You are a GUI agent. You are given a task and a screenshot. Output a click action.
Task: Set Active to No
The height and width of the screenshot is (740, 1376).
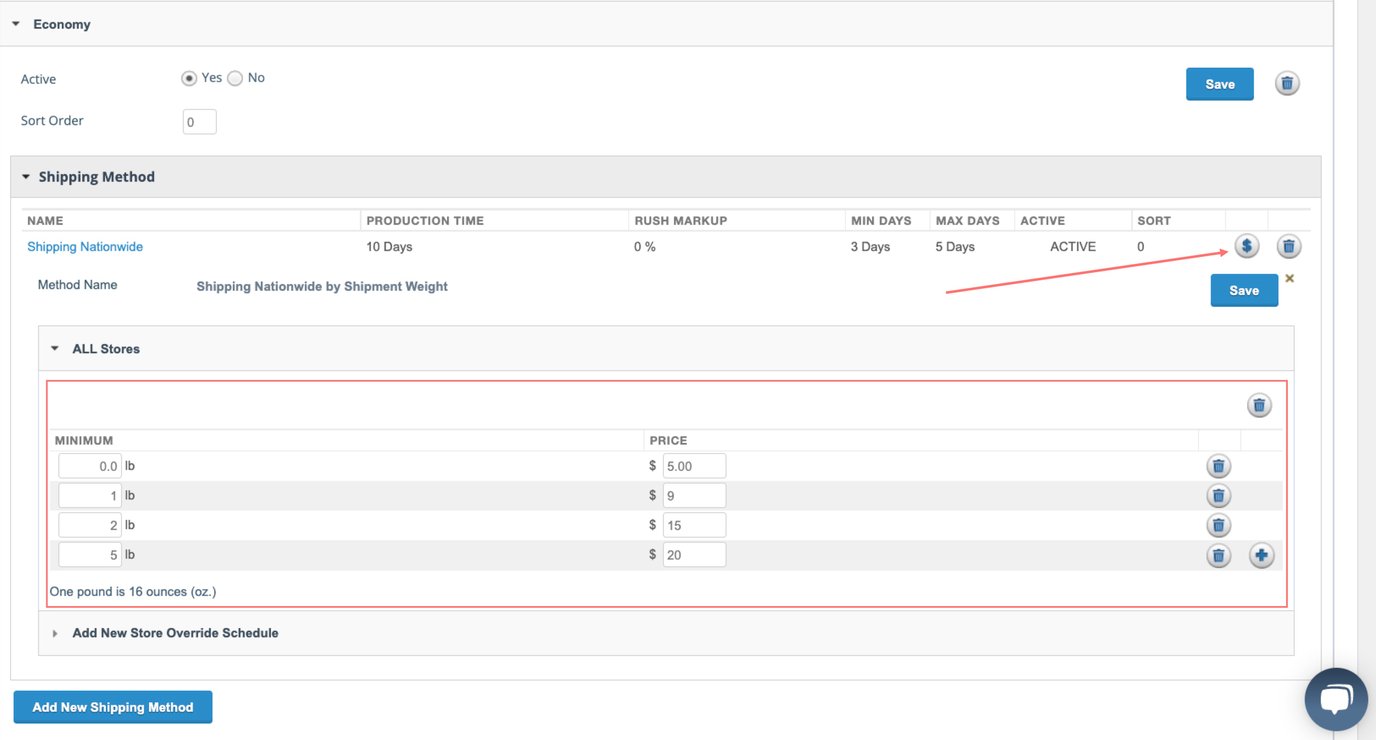tap(235, 78)
